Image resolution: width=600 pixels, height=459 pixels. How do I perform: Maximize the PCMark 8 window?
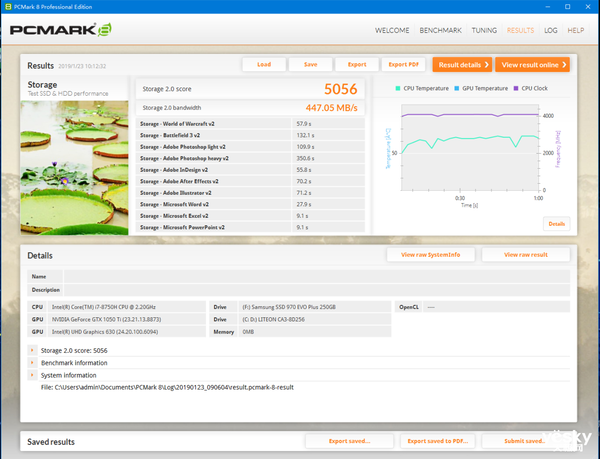pos(567,7)
